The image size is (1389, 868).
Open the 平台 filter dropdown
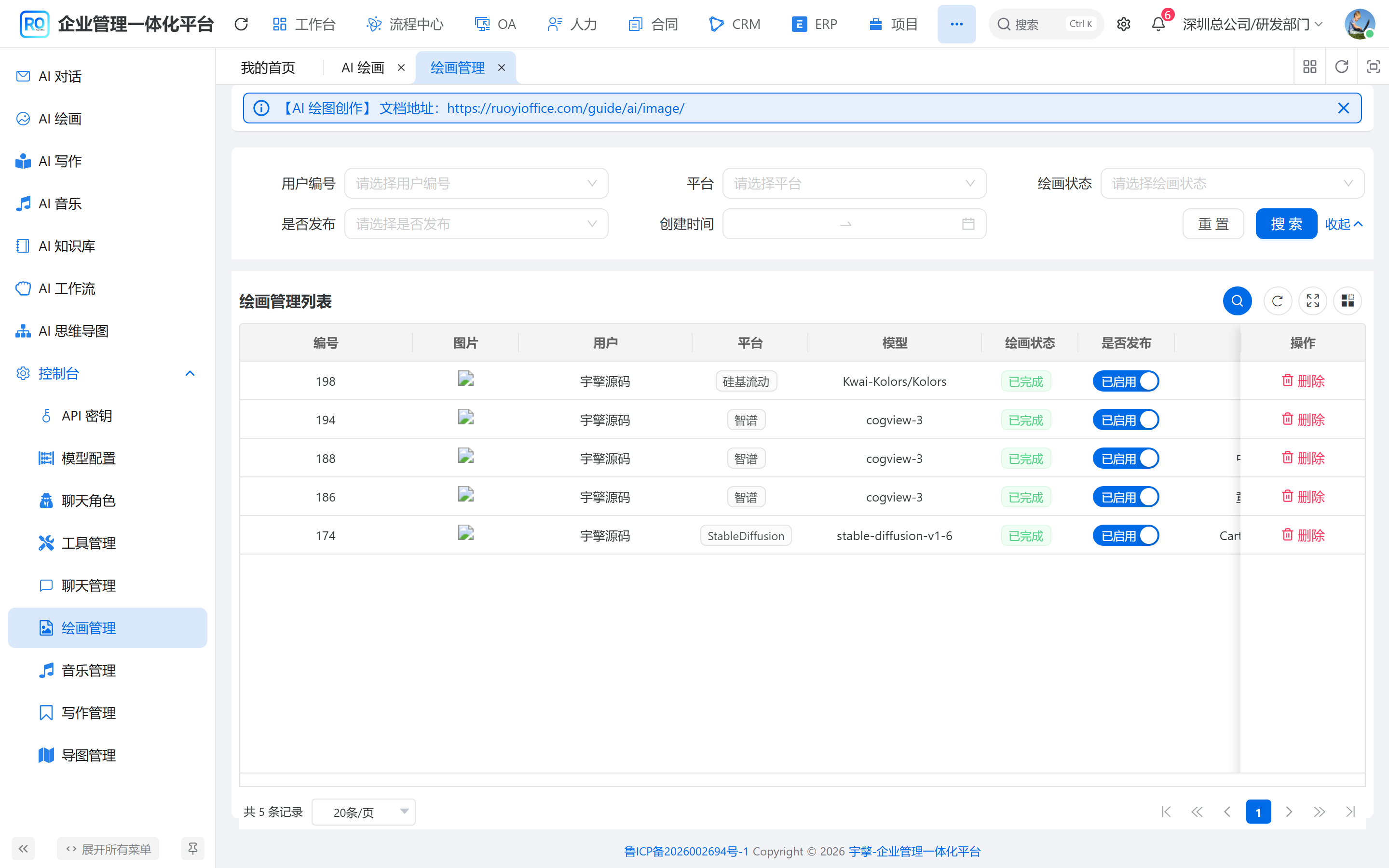(854, 183)
